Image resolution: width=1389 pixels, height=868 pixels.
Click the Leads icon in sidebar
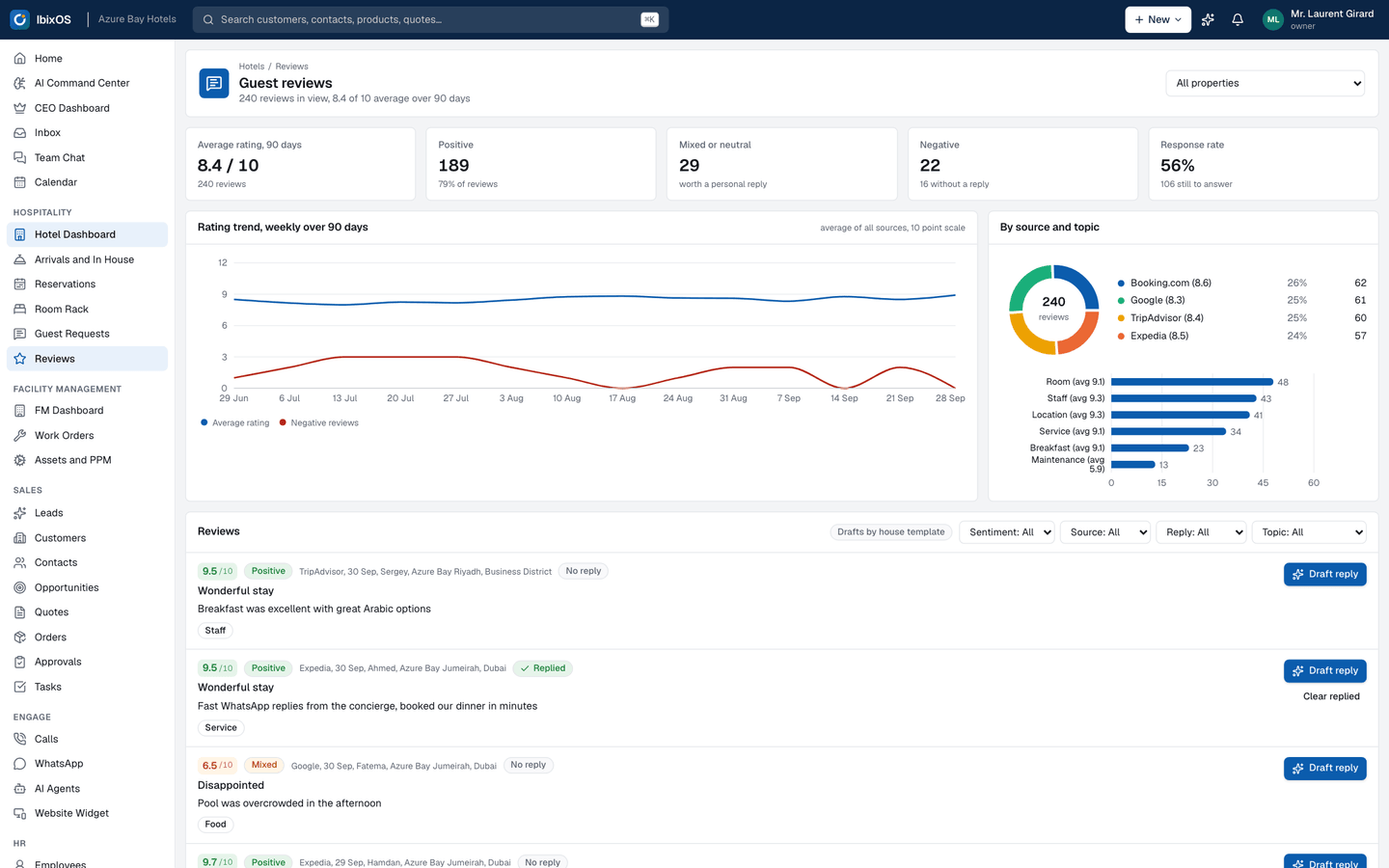point(20,513)
